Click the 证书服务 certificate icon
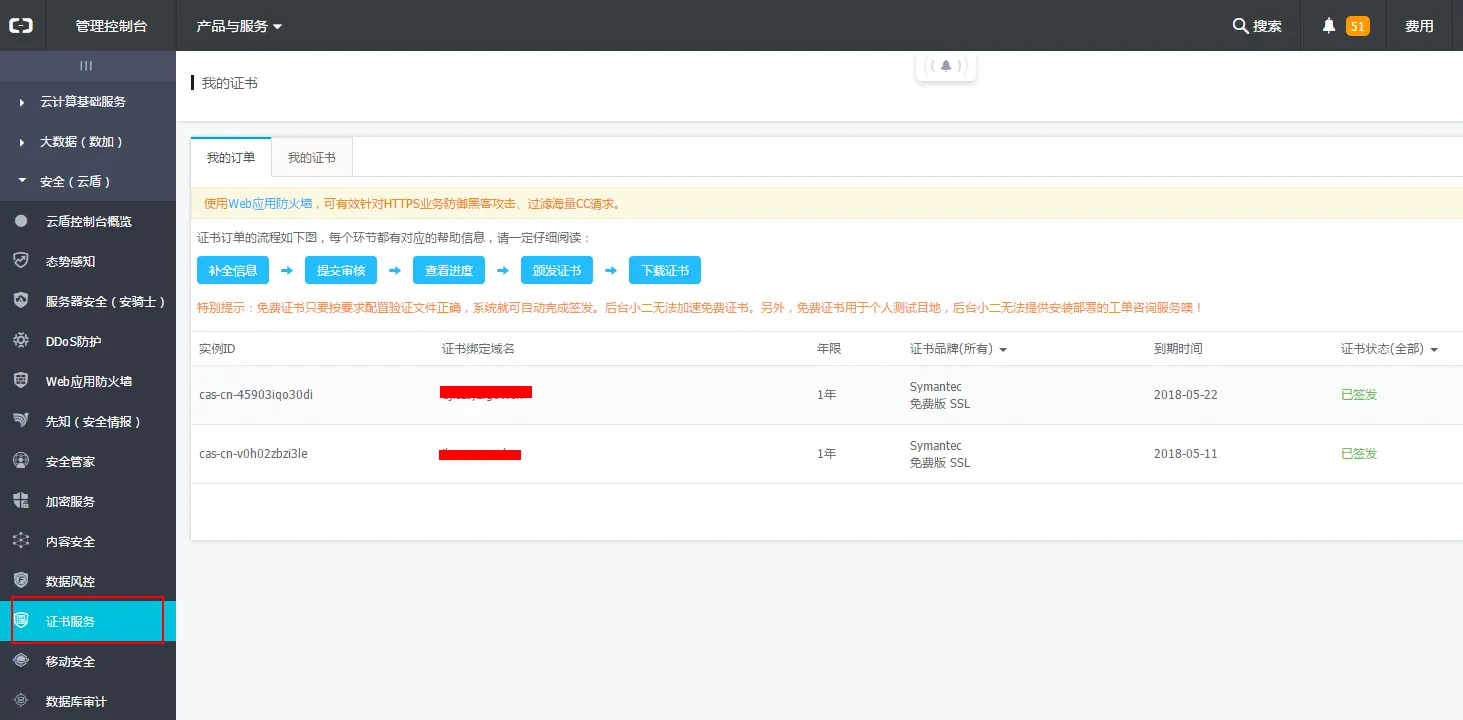This screenshot has height=720, width=1463. (21, 621)
